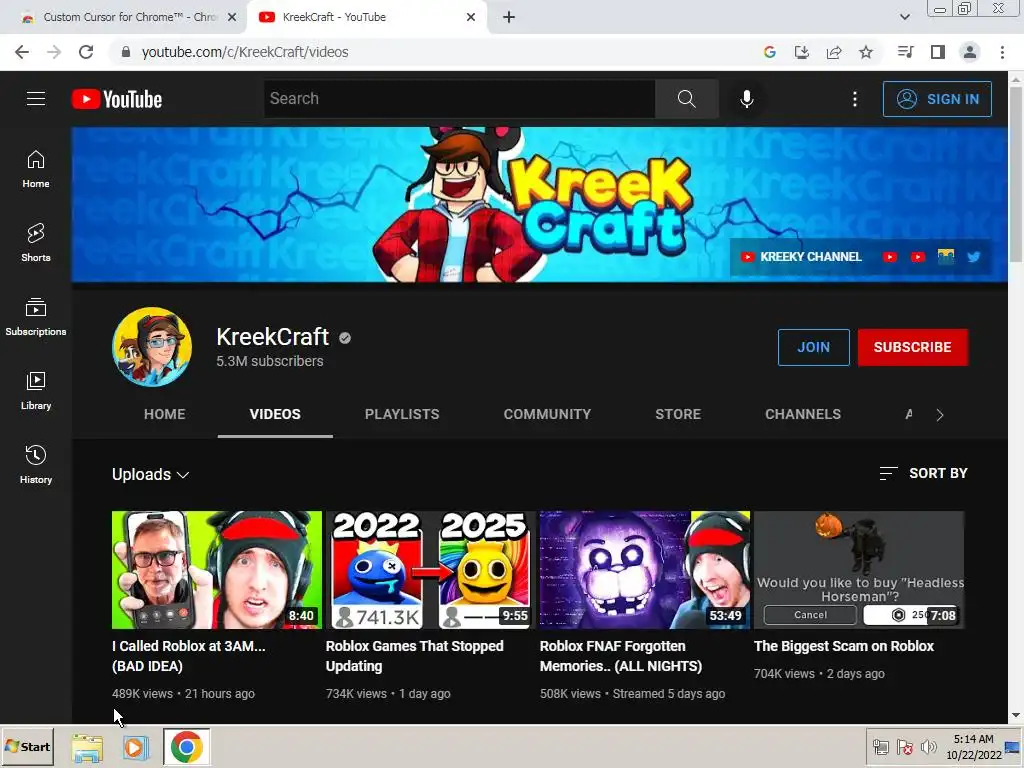Reload the page
Image resolution: width=1024 pixels, height=768 pixels.
[x=86, y=52]
